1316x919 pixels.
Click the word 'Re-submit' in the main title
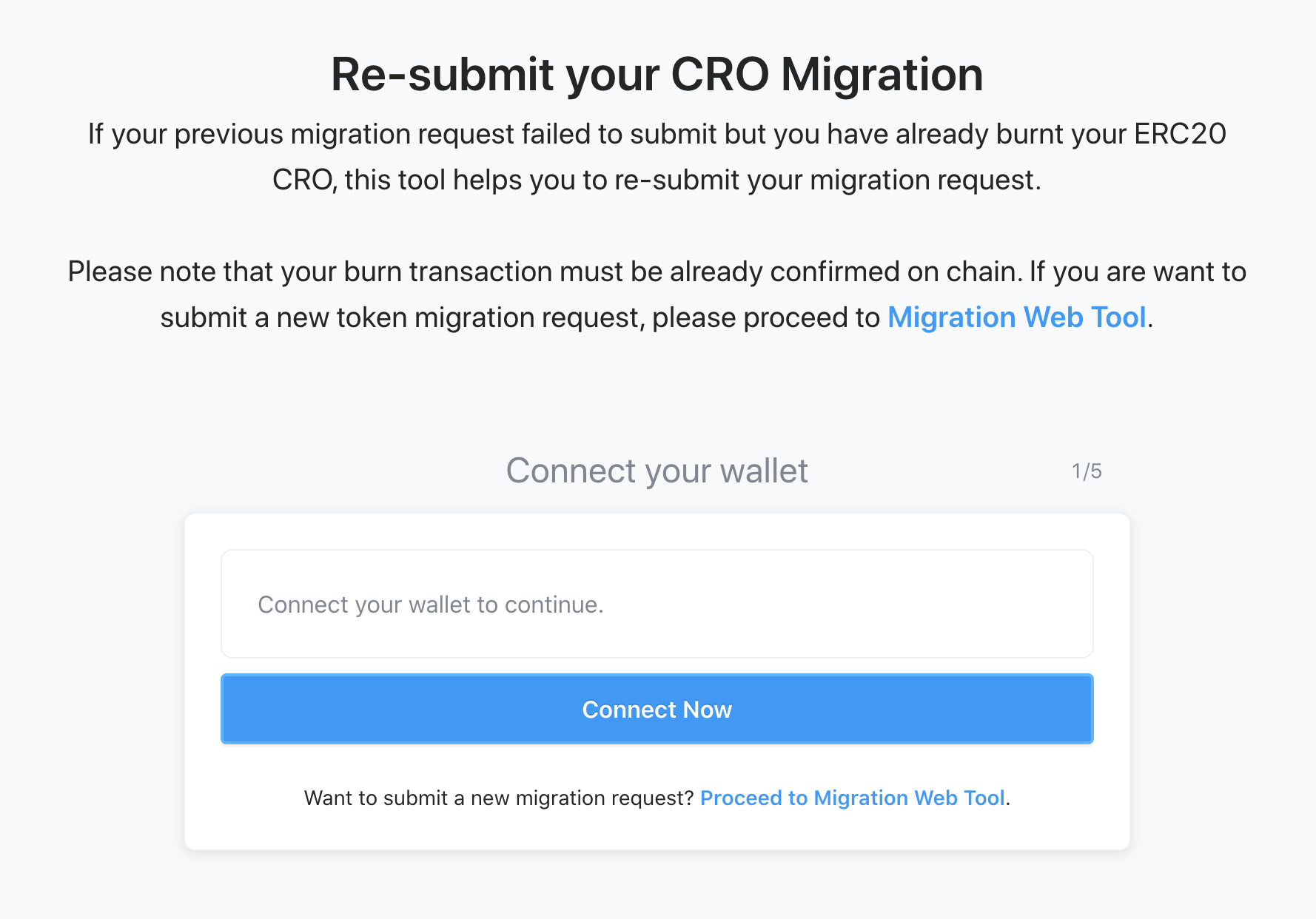[442, 75]
